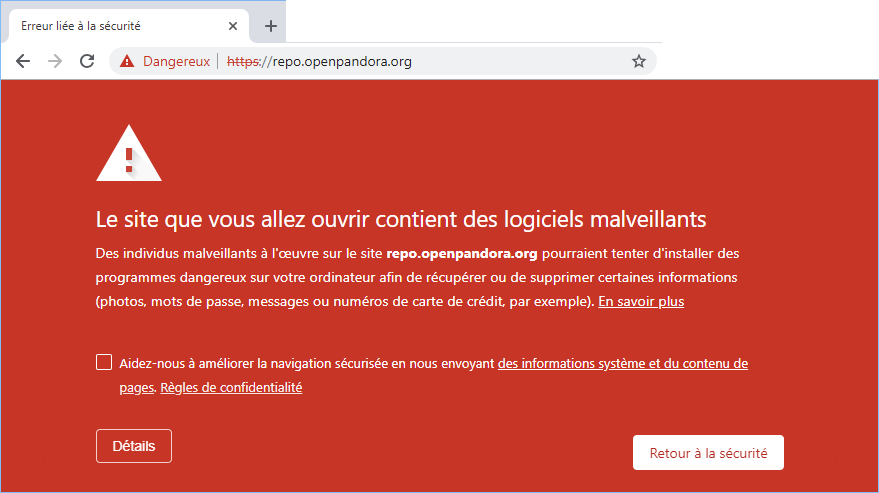The height and width of the screenshot is (493, 879).
Task: Expand the 'Détails' section
Action: coord(134,446)
